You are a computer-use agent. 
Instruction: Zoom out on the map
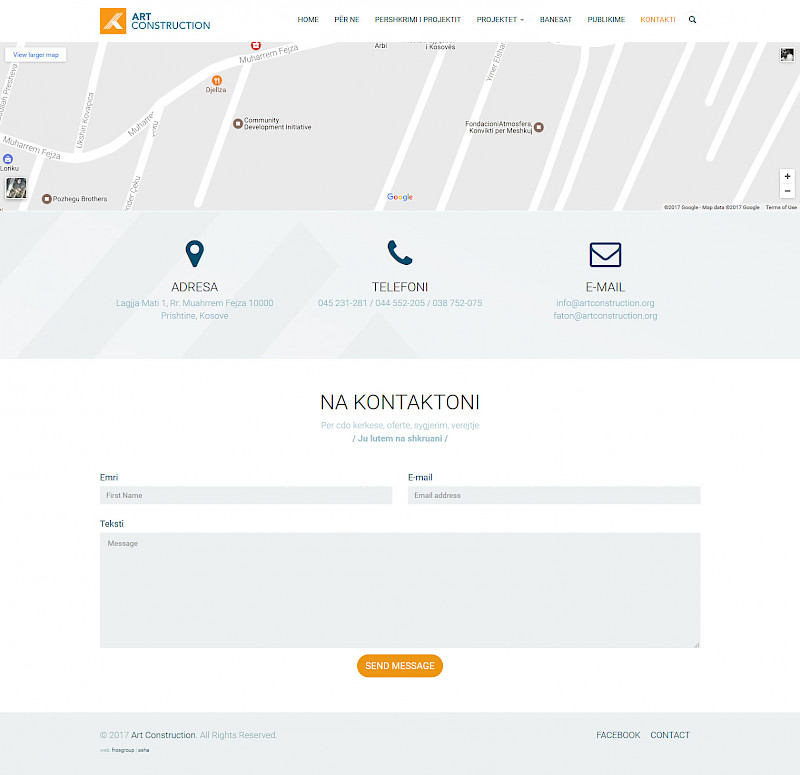pyautogui.click(x=787, y=191)
